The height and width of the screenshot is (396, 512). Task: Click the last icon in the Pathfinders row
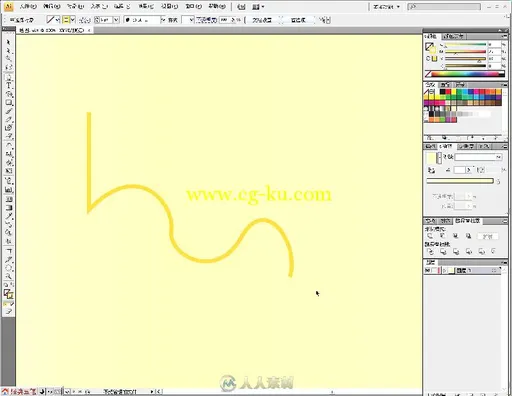point(494,251)
